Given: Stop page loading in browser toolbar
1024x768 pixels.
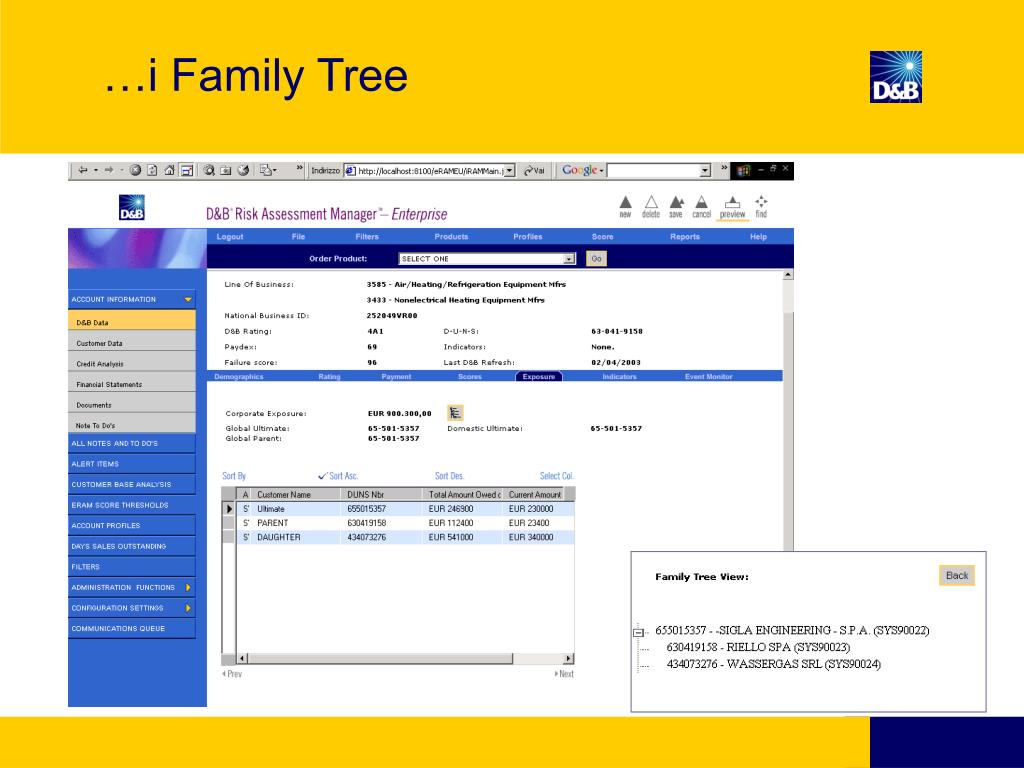Looking at the screenshot, I should tap(135, 170).
